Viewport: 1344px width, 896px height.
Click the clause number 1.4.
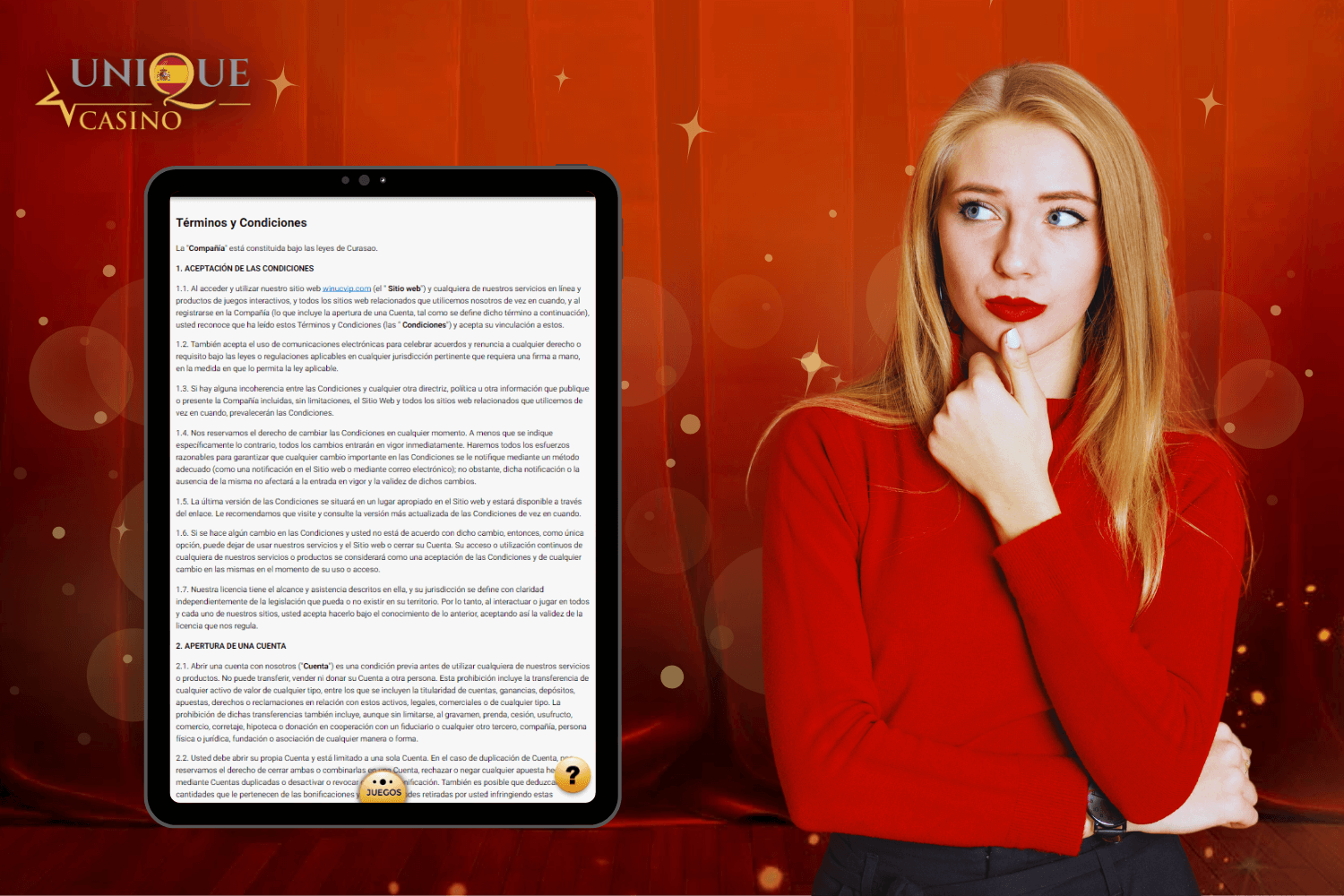coord(182,433)
